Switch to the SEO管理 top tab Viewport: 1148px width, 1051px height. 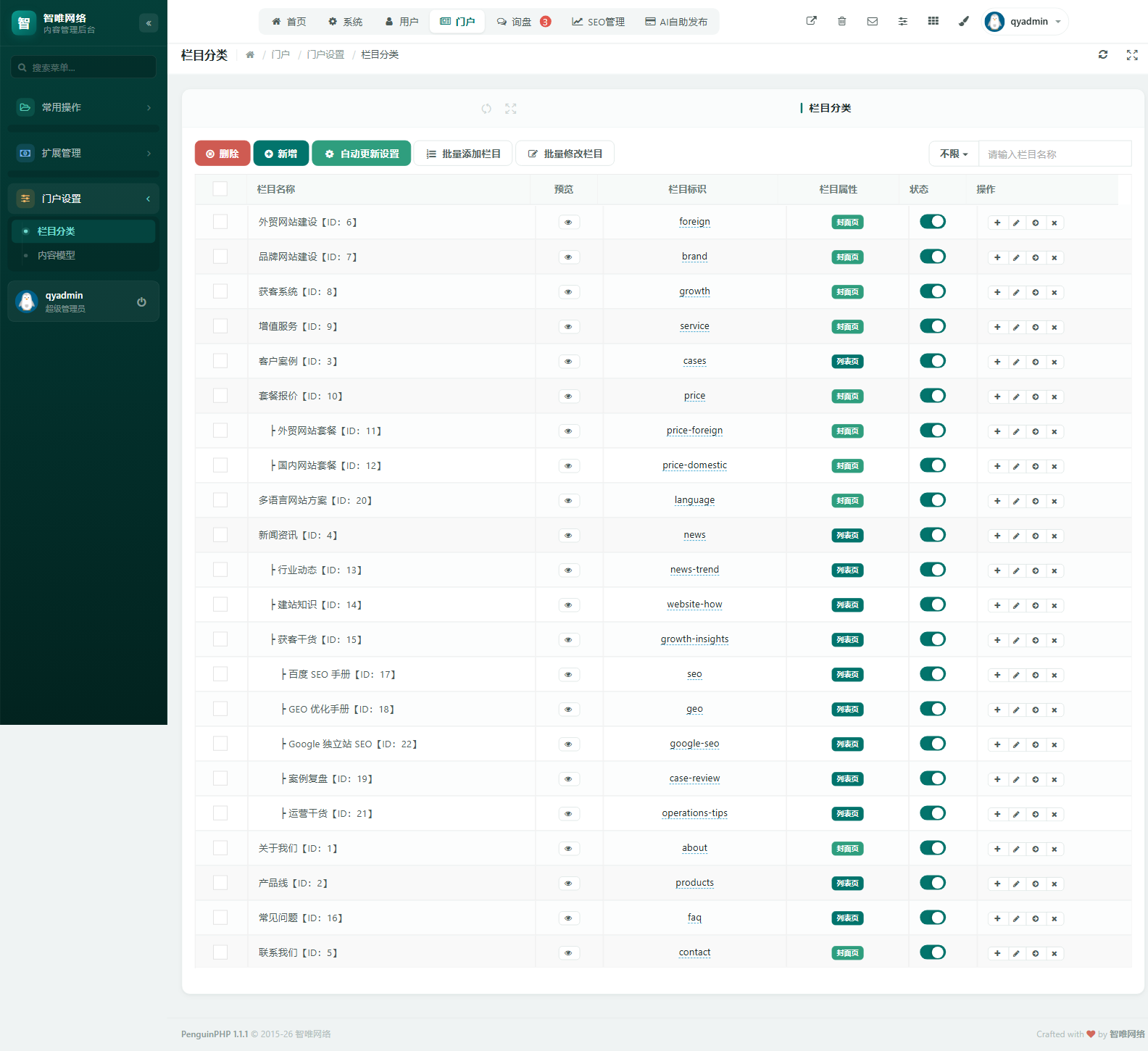pyautogui.click(x=598, y=22)
